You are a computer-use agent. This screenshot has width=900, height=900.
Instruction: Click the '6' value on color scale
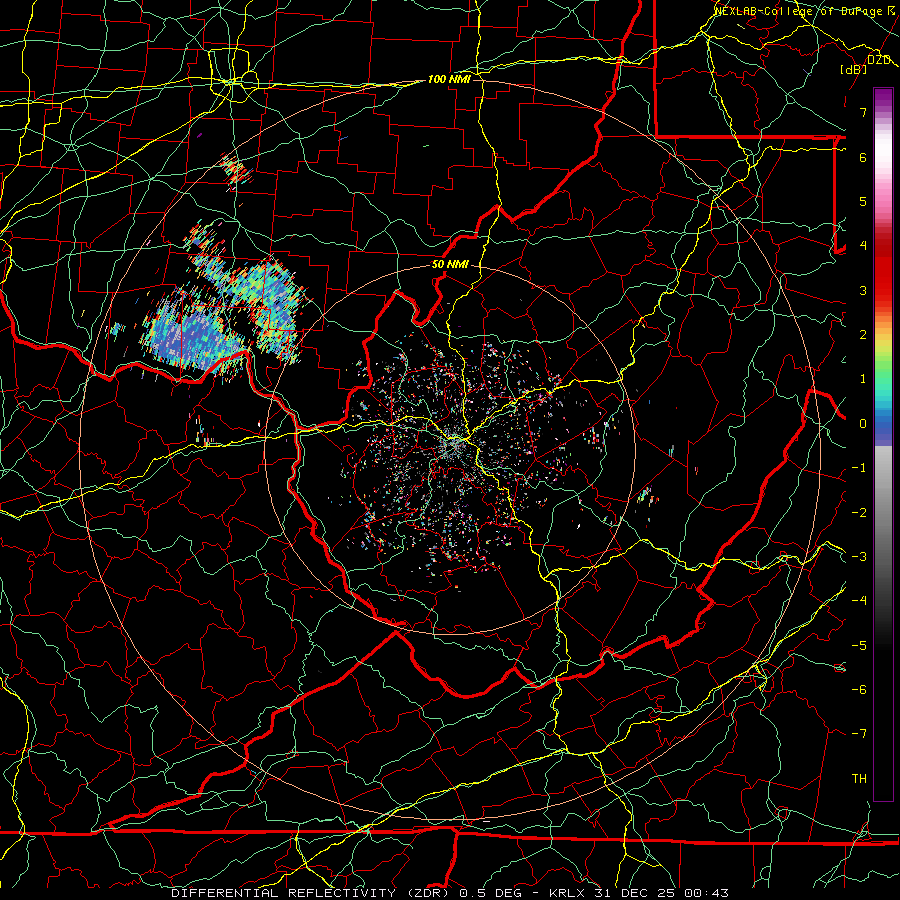tap(863, 157)
